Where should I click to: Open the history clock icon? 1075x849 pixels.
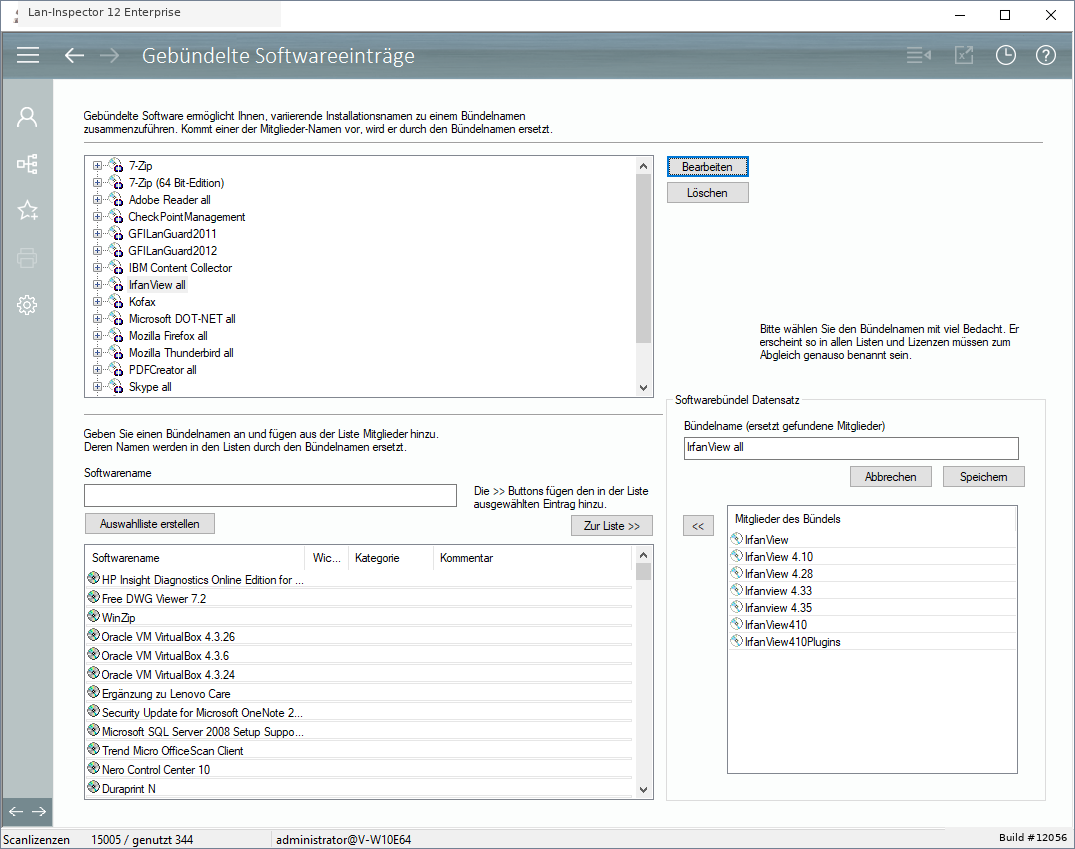click(1005, 56)
